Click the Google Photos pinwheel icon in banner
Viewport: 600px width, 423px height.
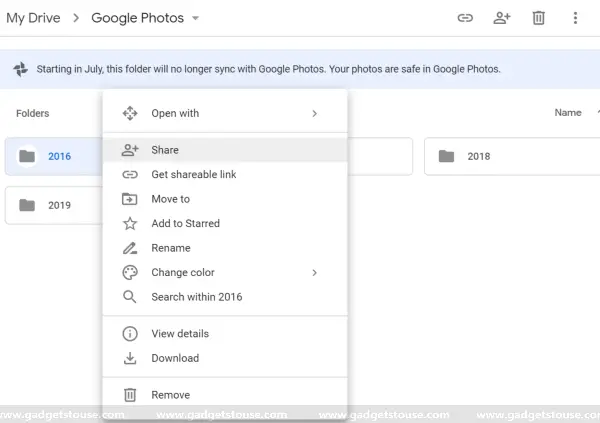[21, 69]
